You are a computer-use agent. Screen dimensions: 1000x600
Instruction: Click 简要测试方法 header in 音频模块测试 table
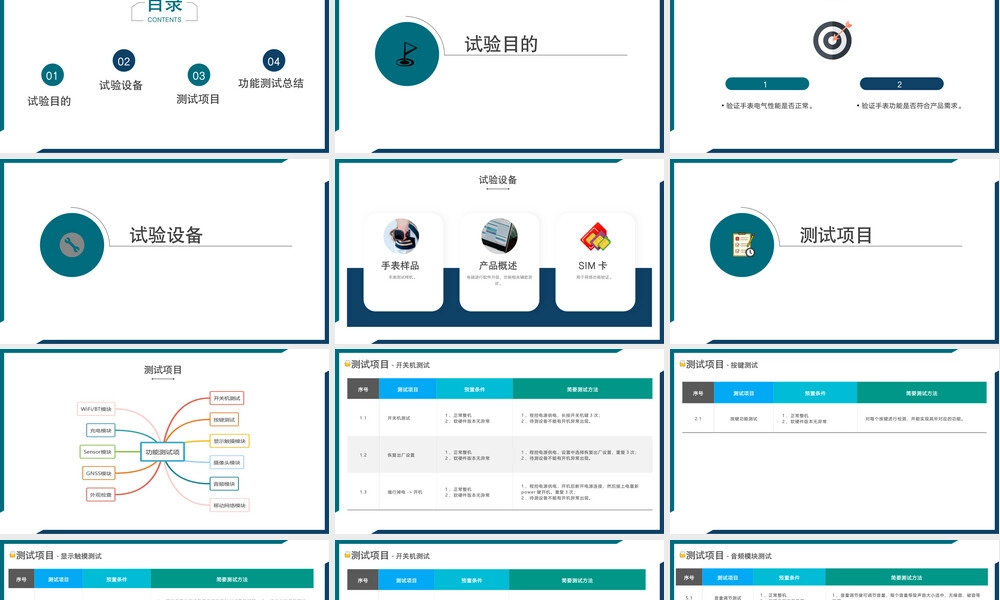pos(906,578)
